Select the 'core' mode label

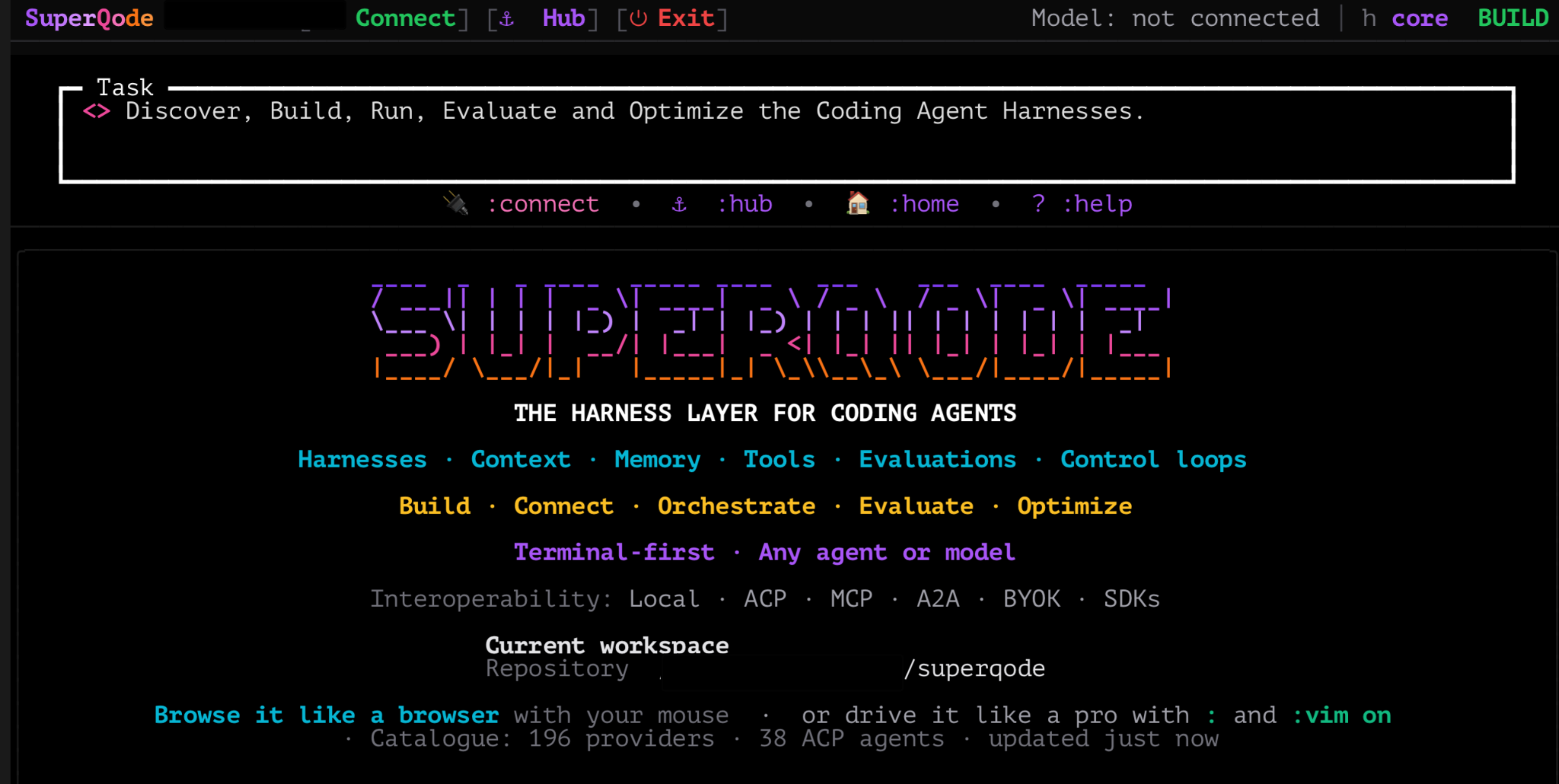tap(1420, 18)
